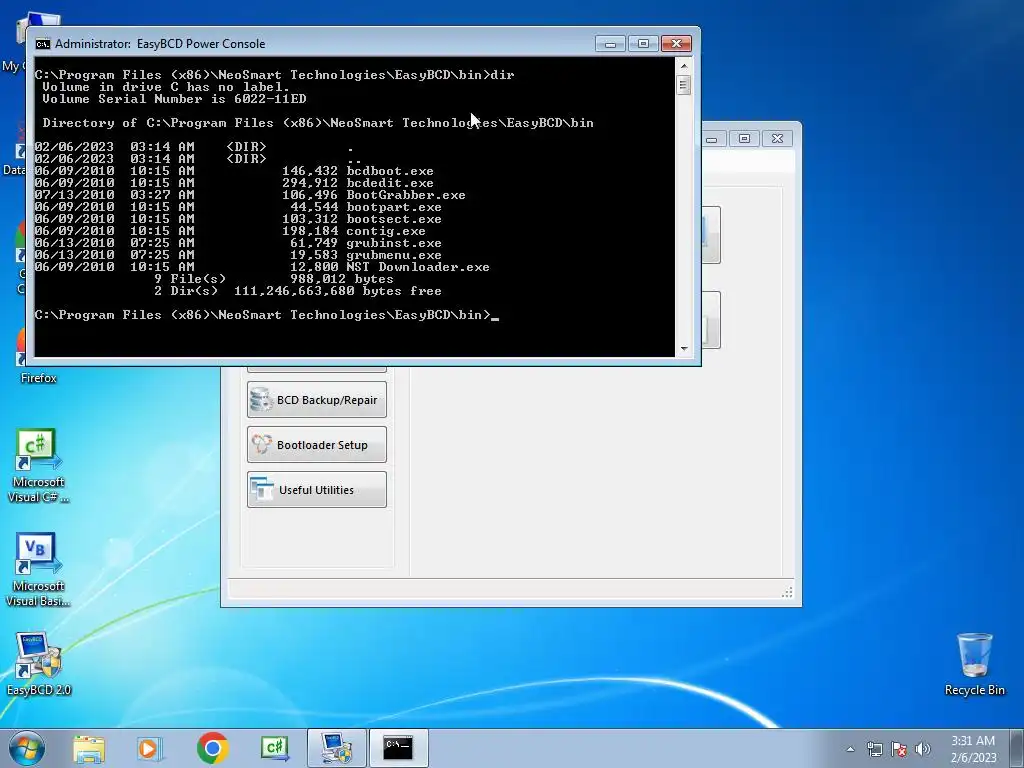Open Windows Explorer from the taskbar
The image size is (1024, 768).
(x=89, y=748)
